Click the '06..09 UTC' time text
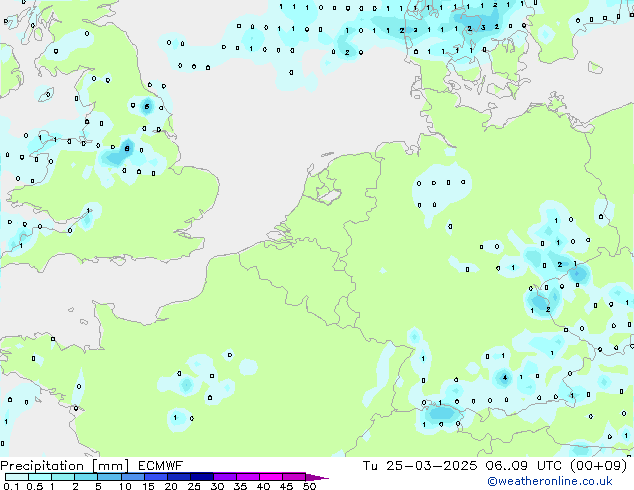Viewport: 634px width, 490px height. pos(524,466)
